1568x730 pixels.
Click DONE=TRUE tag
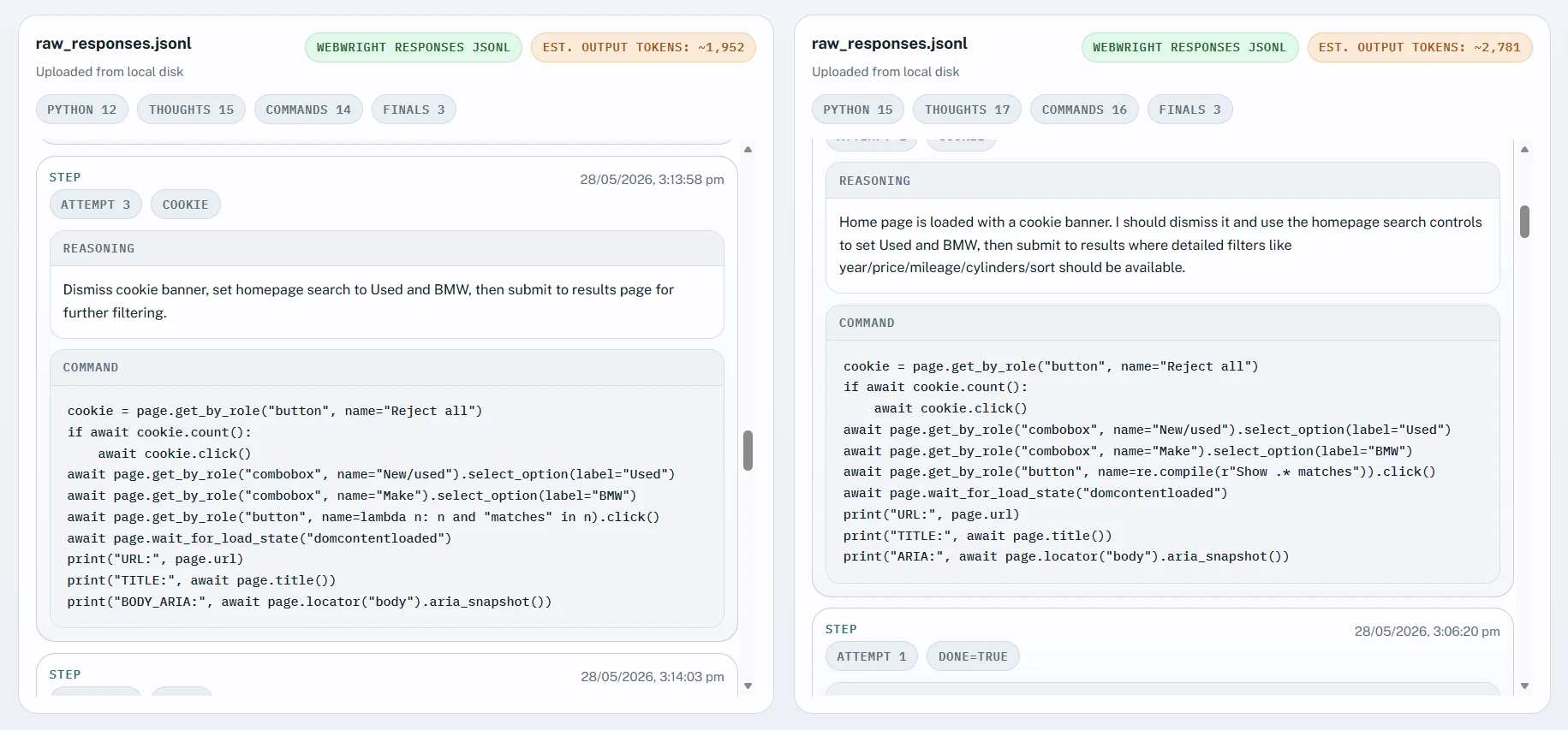pos(973,656)
